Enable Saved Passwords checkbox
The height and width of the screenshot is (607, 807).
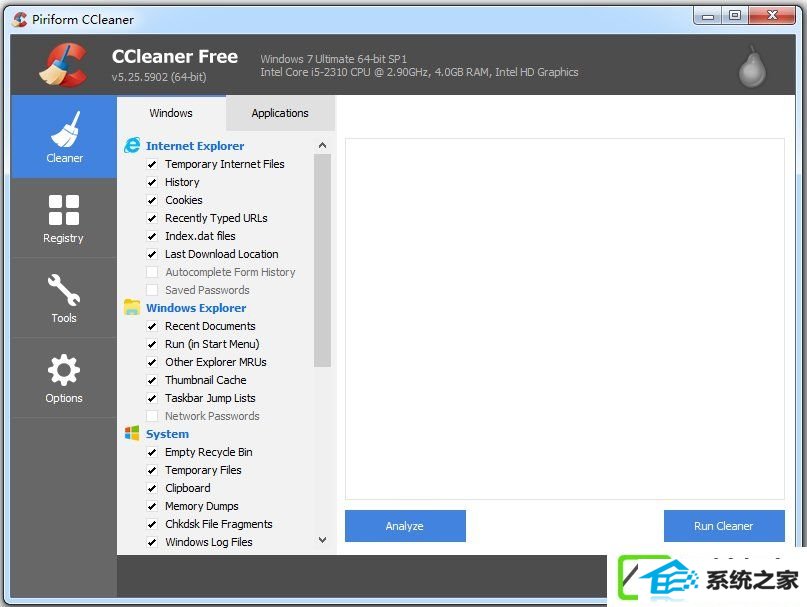point(152,290)
